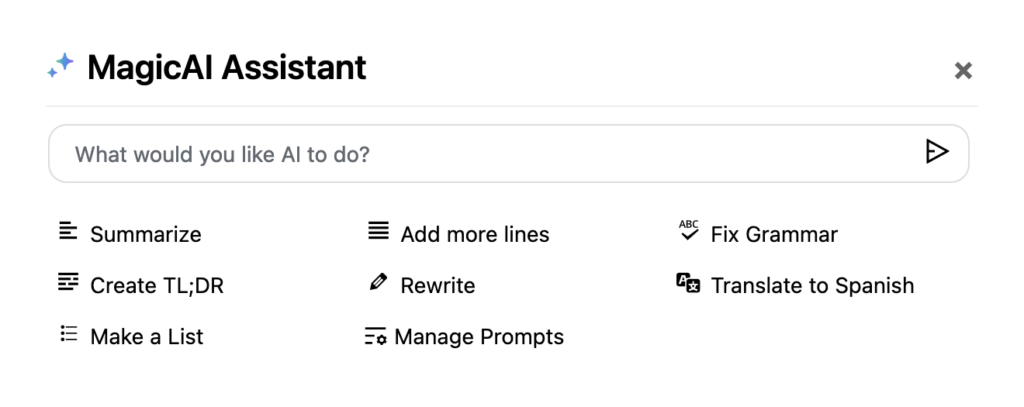Select the Fix Grammar text option
This screenshot has height=407, width=1024.
(x=774, y=235)
